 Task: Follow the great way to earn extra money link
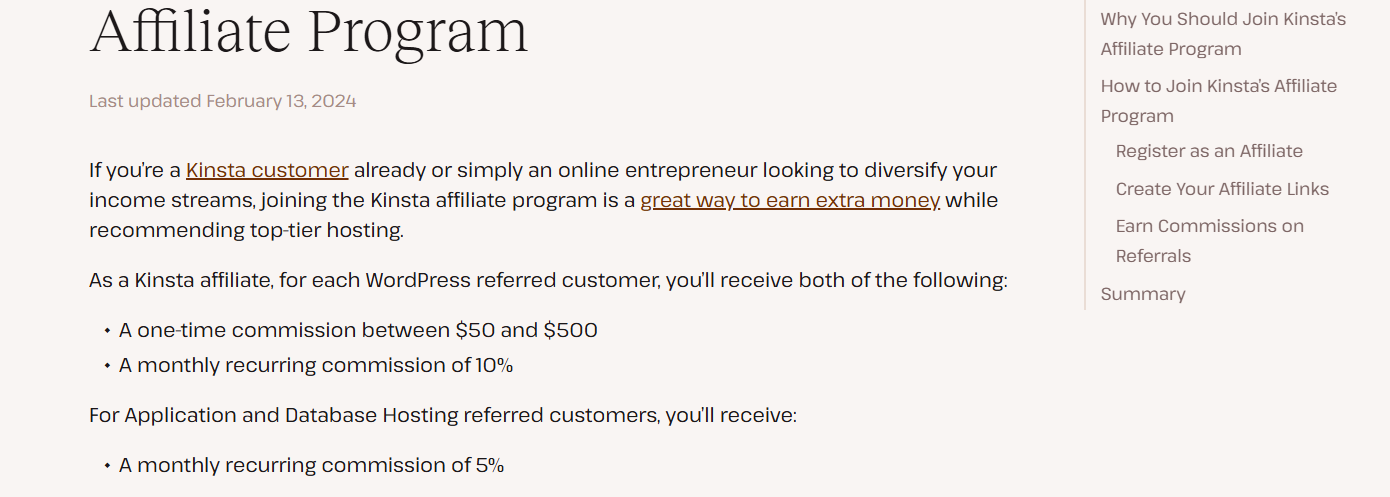[x=790, y=200]
